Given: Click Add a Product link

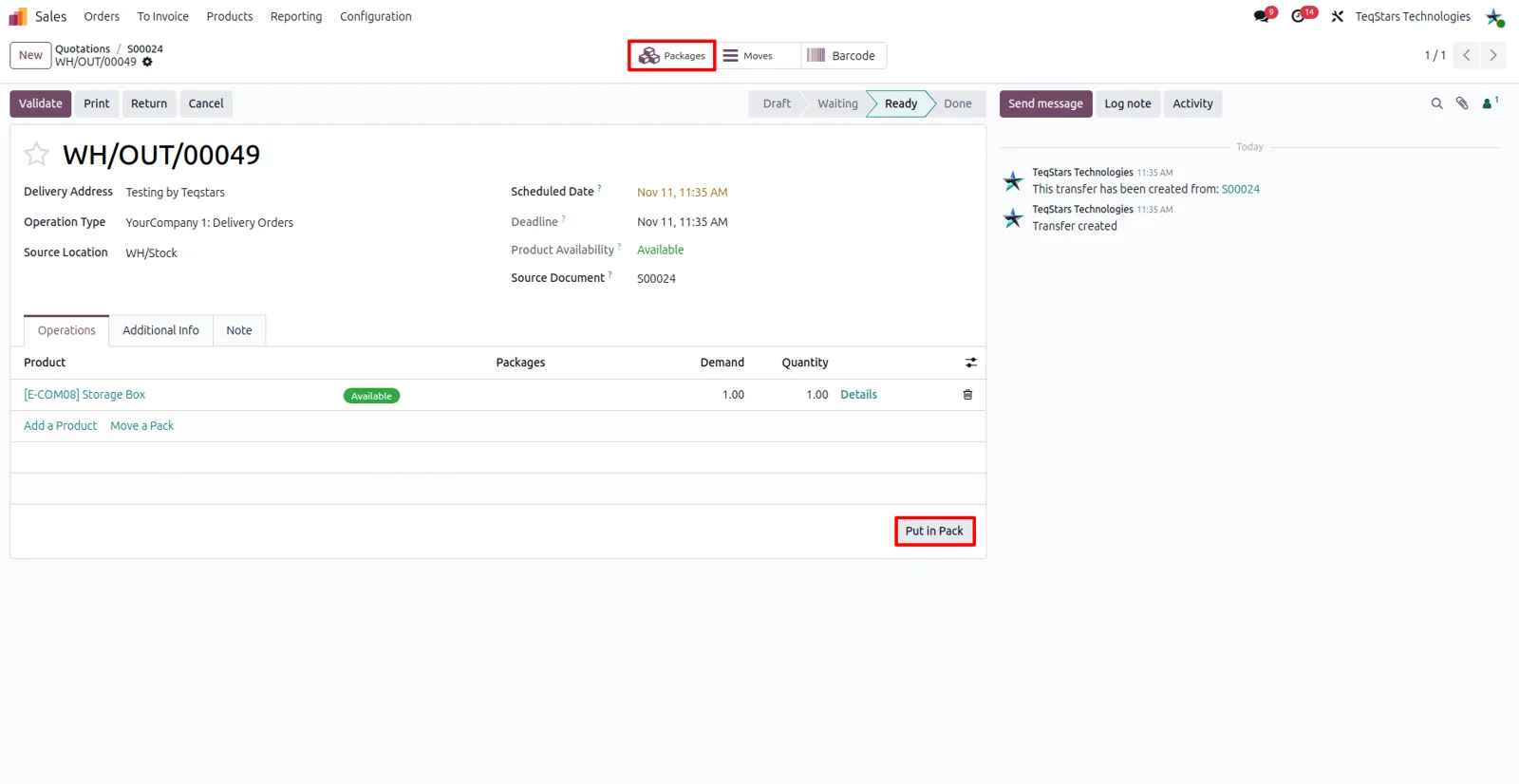Looking at the screenshot, I should [61, 426].
